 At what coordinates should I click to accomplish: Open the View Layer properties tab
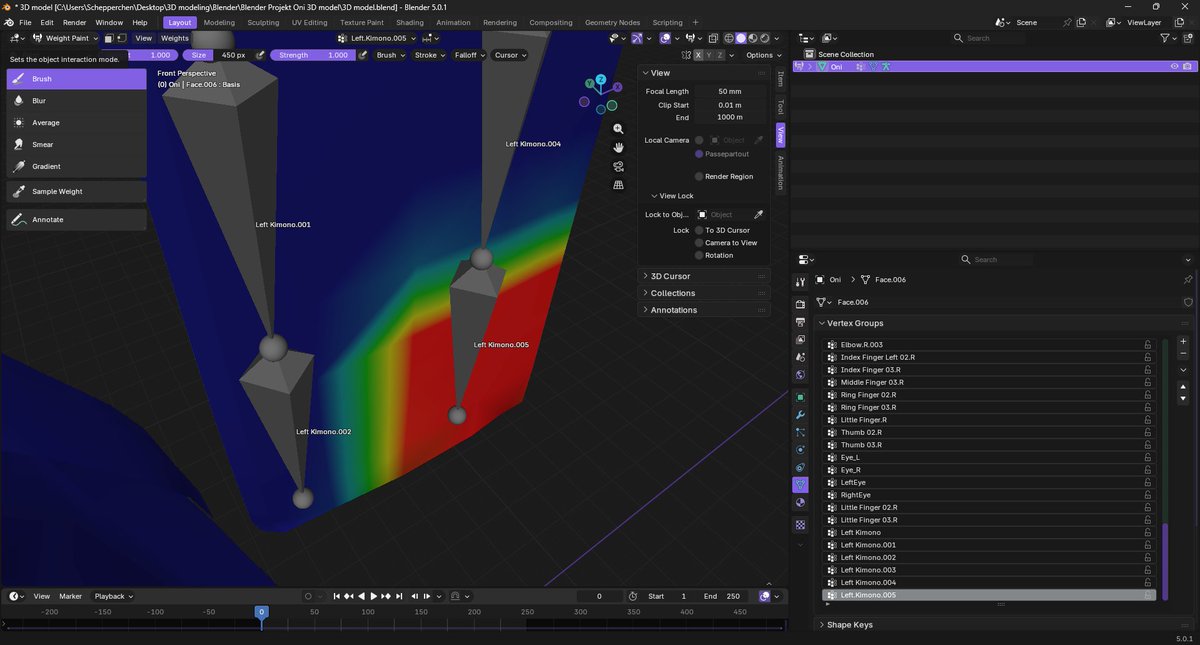pyautogui.click(x=800, y=340)
